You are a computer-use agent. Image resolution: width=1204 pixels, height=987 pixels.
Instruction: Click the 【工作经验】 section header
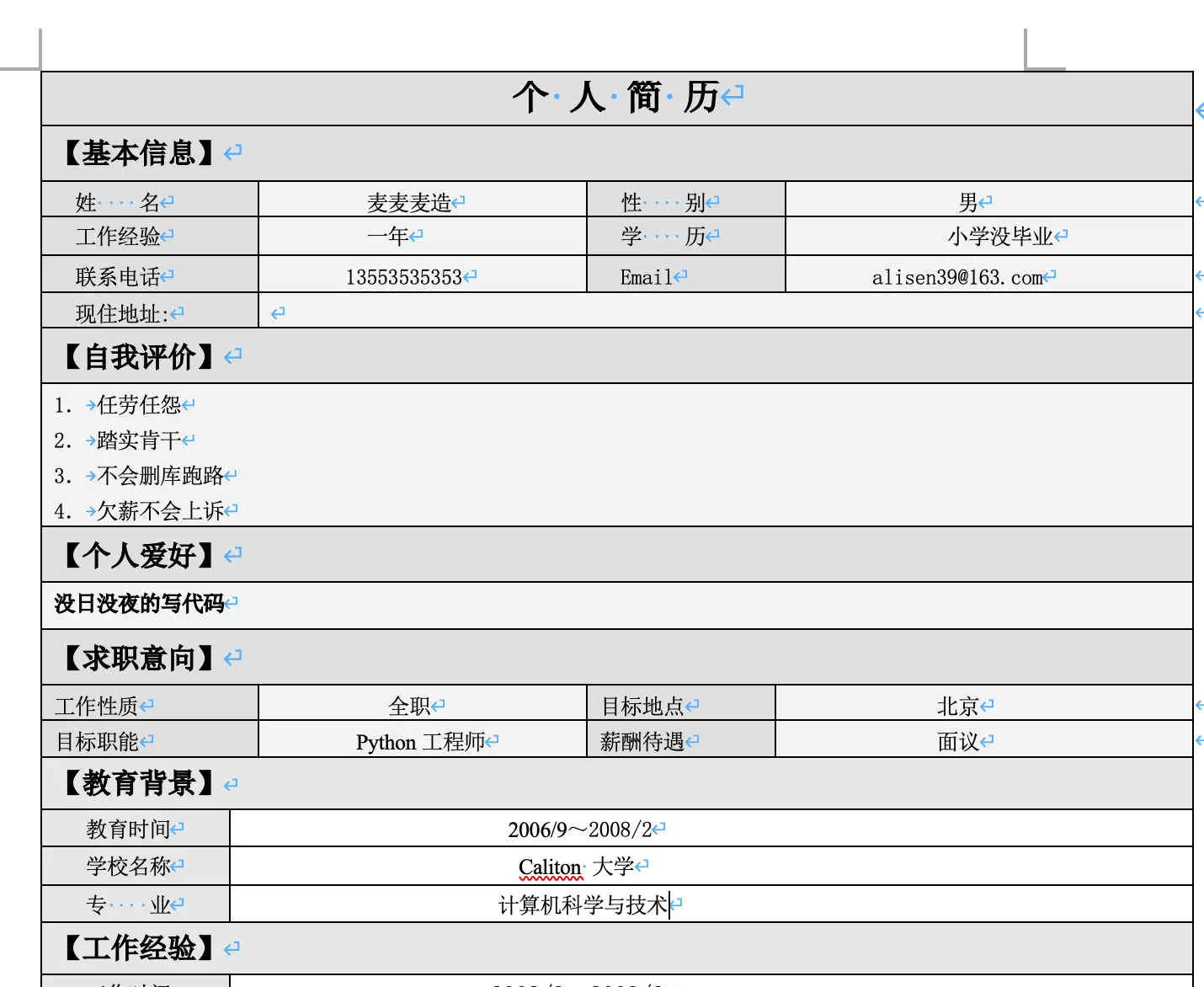139,948
